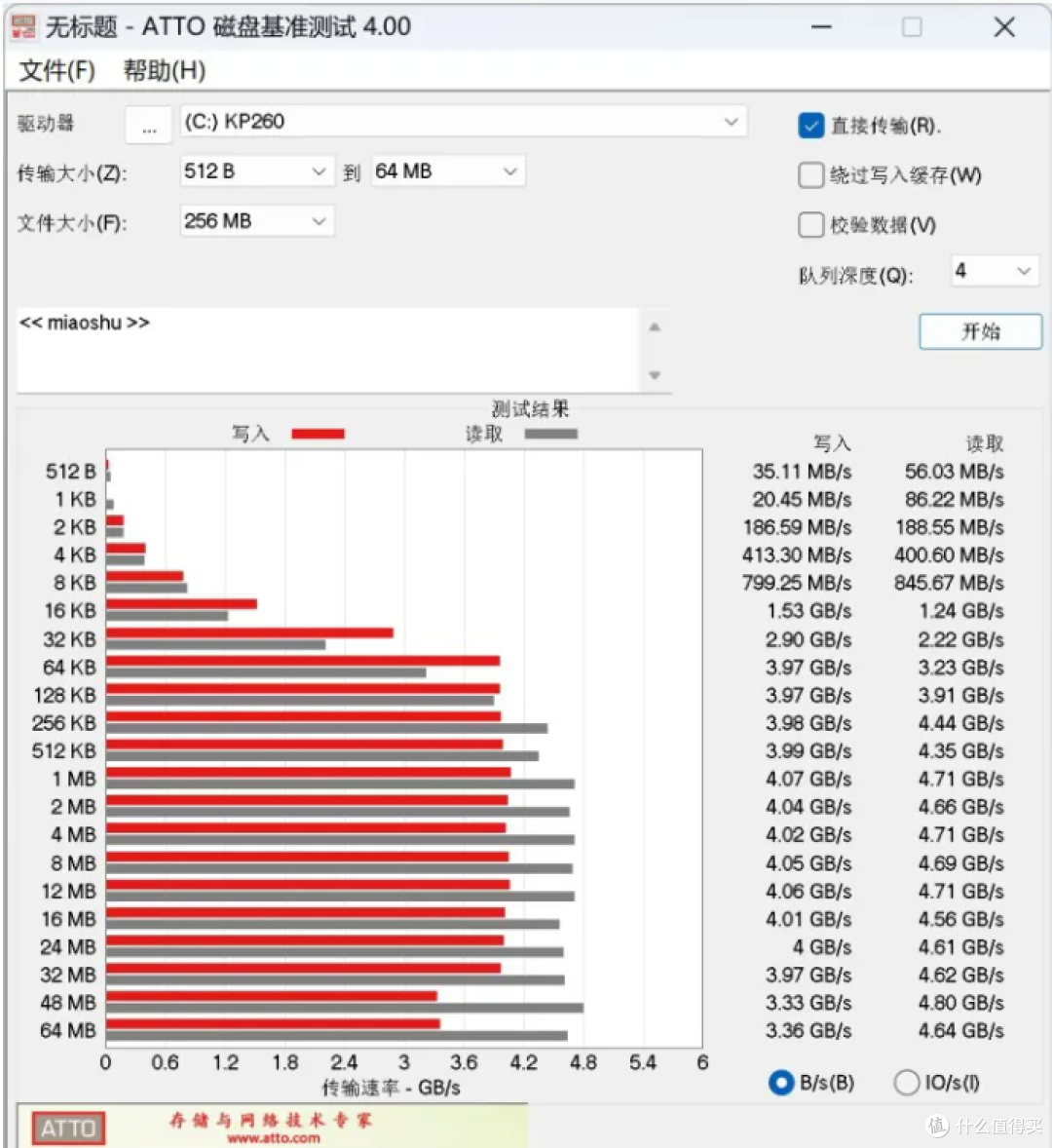Expand the (C:) KP260 drive dropdown
This screenshot has height=1148, width=1052.
(463, 122)
